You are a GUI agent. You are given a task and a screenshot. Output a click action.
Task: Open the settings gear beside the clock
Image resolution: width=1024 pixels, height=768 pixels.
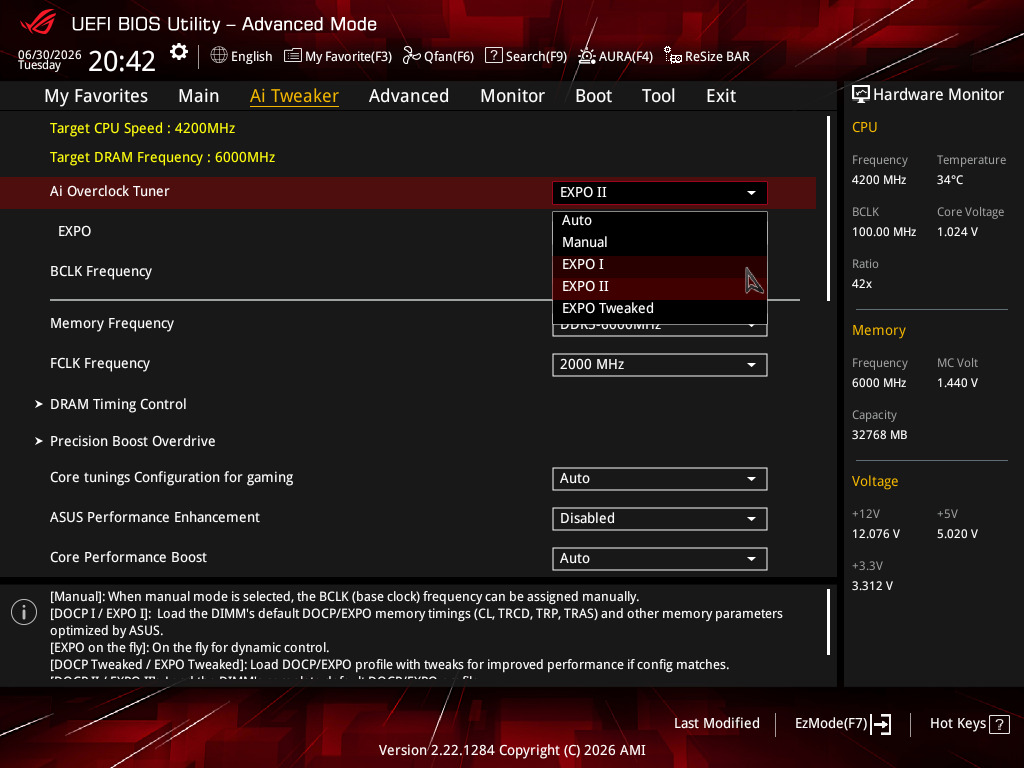pos(179,52)
